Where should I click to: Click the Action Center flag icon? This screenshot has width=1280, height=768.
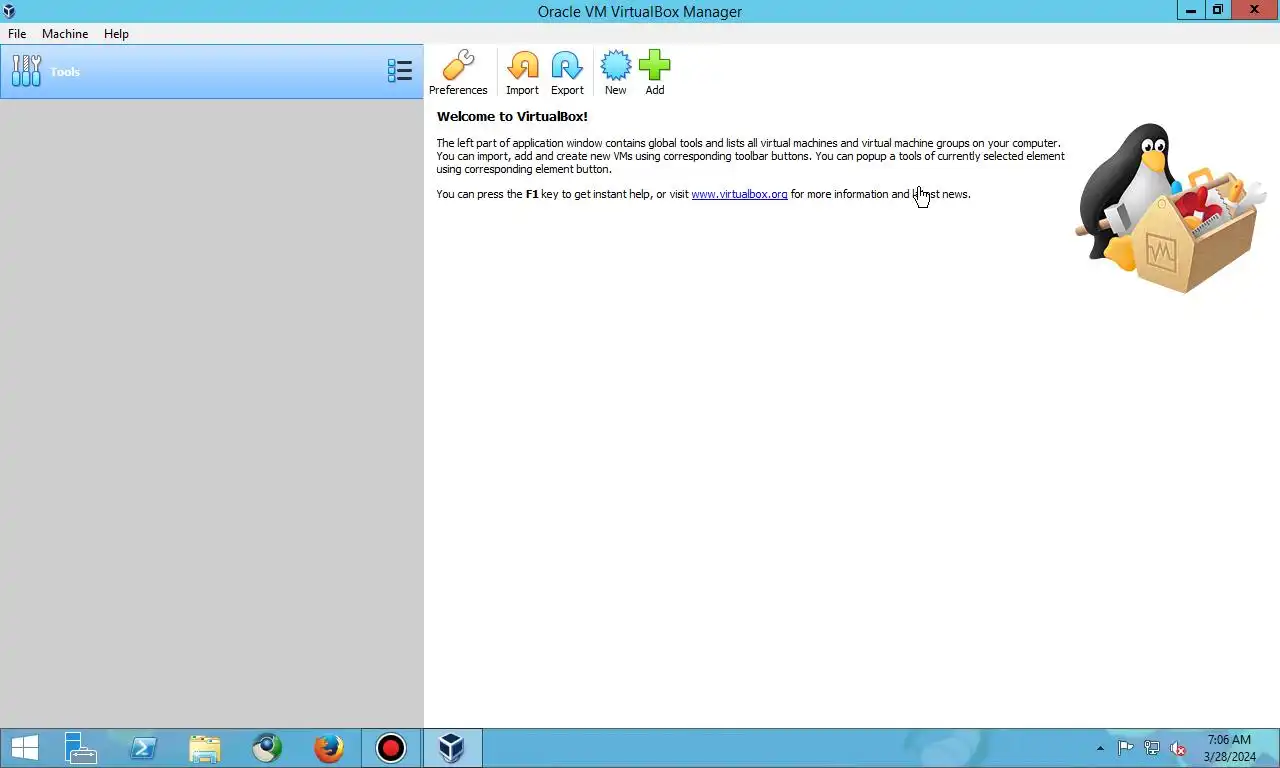pyautogui.click(x=1126, y=748)
